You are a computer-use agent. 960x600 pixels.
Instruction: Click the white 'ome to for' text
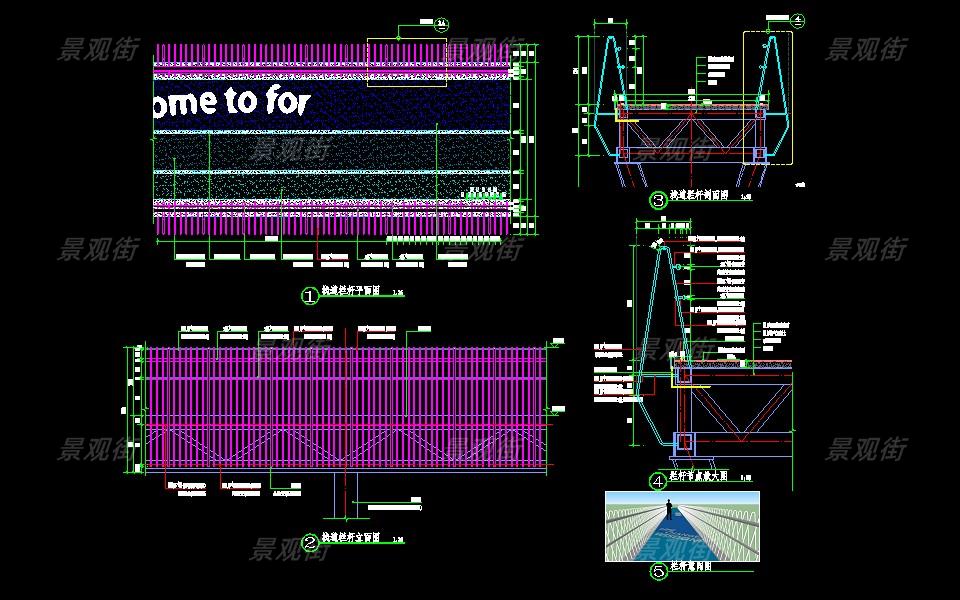pyautogui.click(x=232, y=102)
